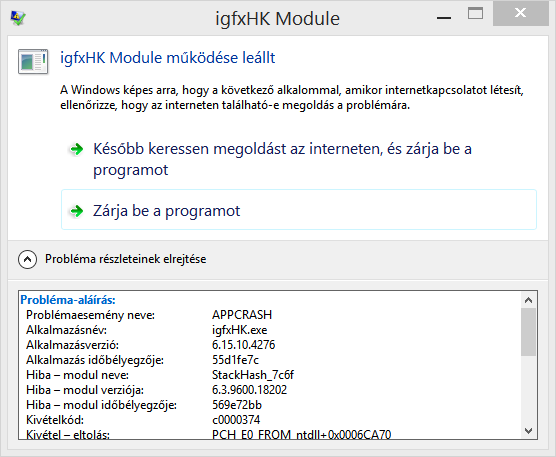Click 'Probléma részleteinek elrejtése' label

[126, 259]
